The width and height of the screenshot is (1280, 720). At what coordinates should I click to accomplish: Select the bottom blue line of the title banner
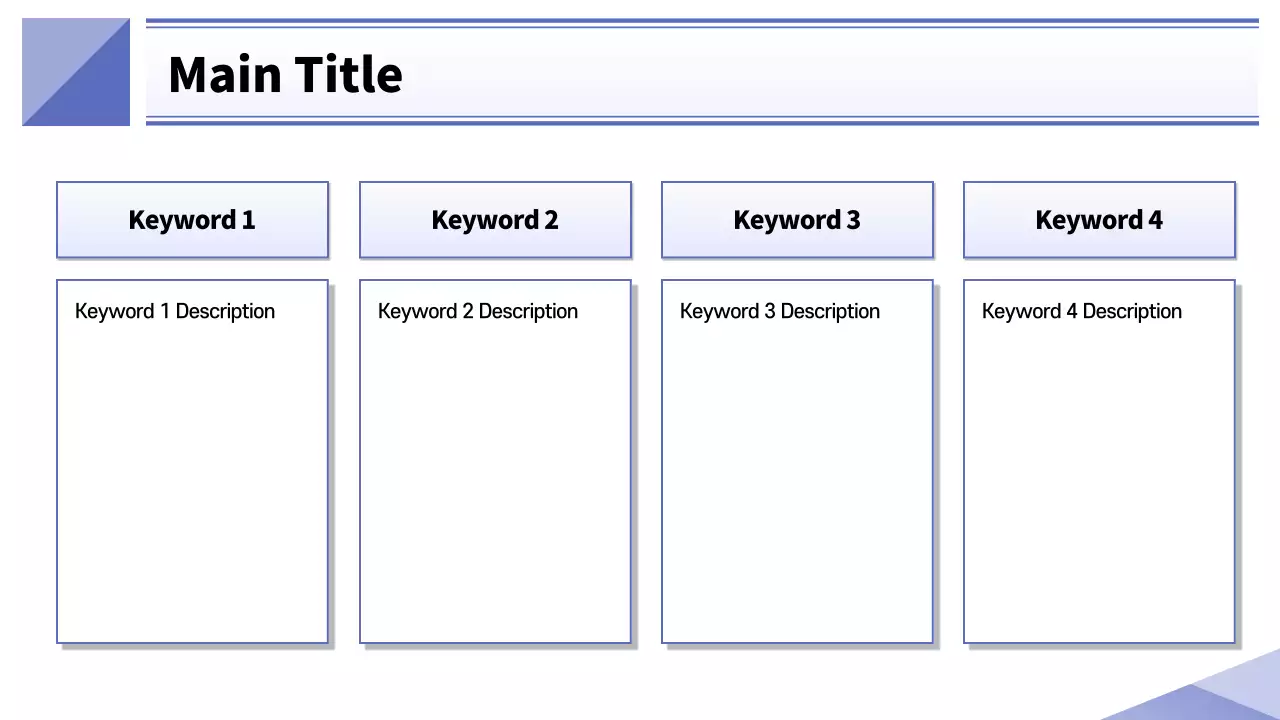[x=700, y=122]
